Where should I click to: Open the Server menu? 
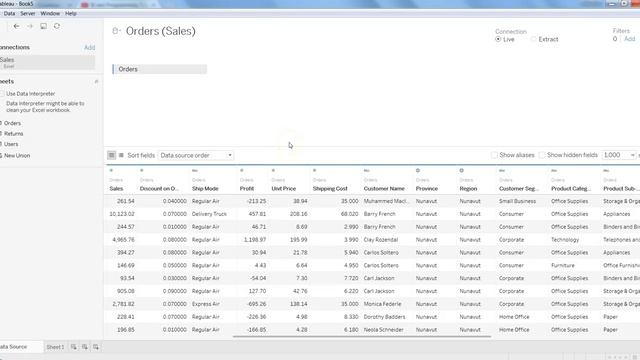tap(28, 13)
